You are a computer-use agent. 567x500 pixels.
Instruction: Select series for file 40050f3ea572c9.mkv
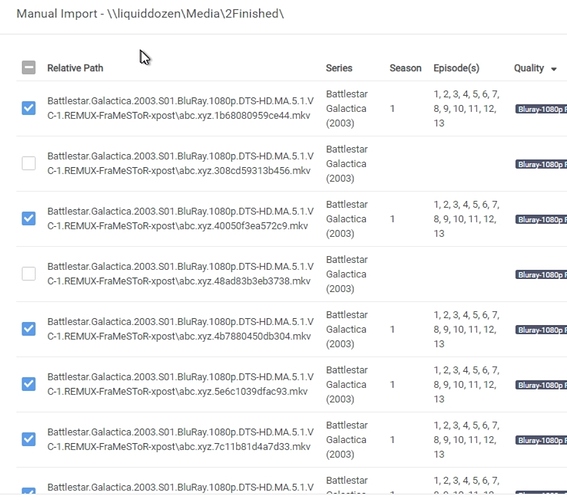click(346, 219)
